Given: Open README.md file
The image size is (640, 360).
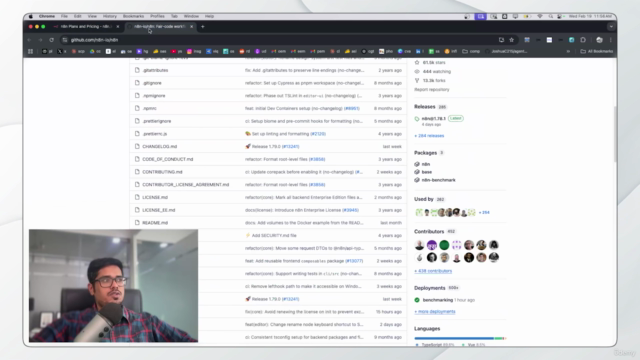Looking at the screenshot, I should [x=155, y=223].
